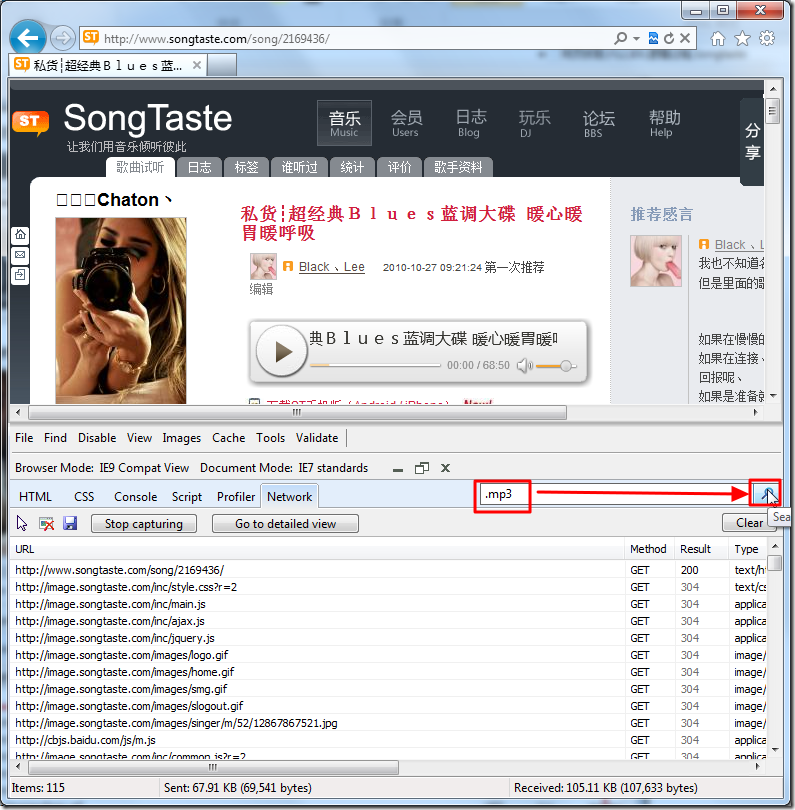
Task: Open the Favorites star icon
Action: (742, 38)
